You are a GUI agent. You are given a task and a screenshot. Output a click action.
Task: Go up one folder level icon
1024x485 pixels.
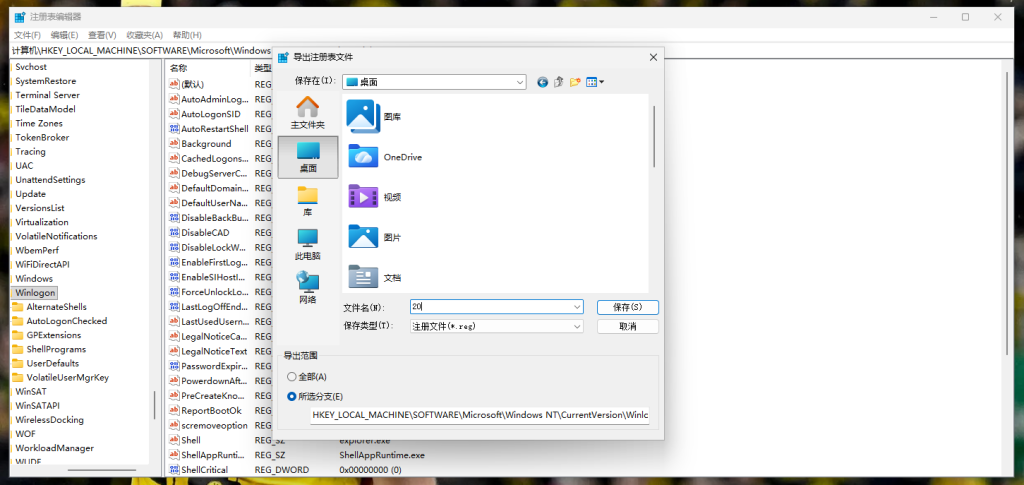[x=558, y=82]
